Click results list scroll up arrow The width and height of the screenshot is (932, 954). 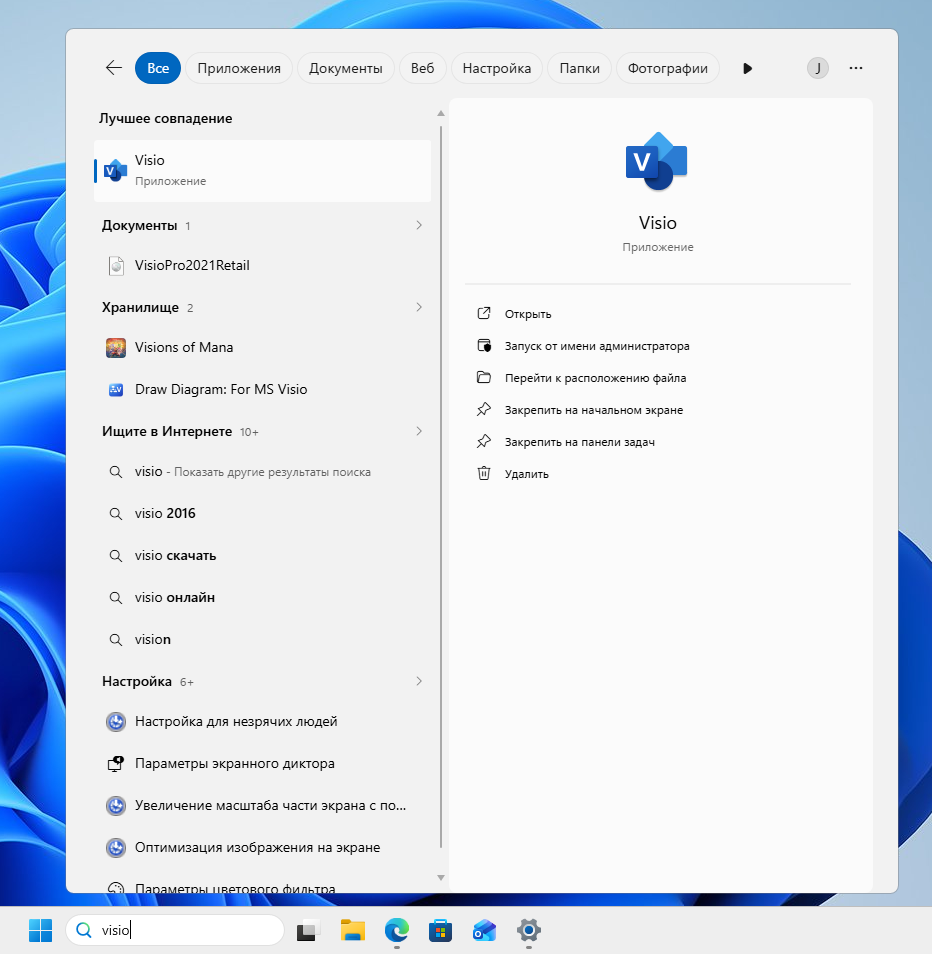[x=441, y=114]
